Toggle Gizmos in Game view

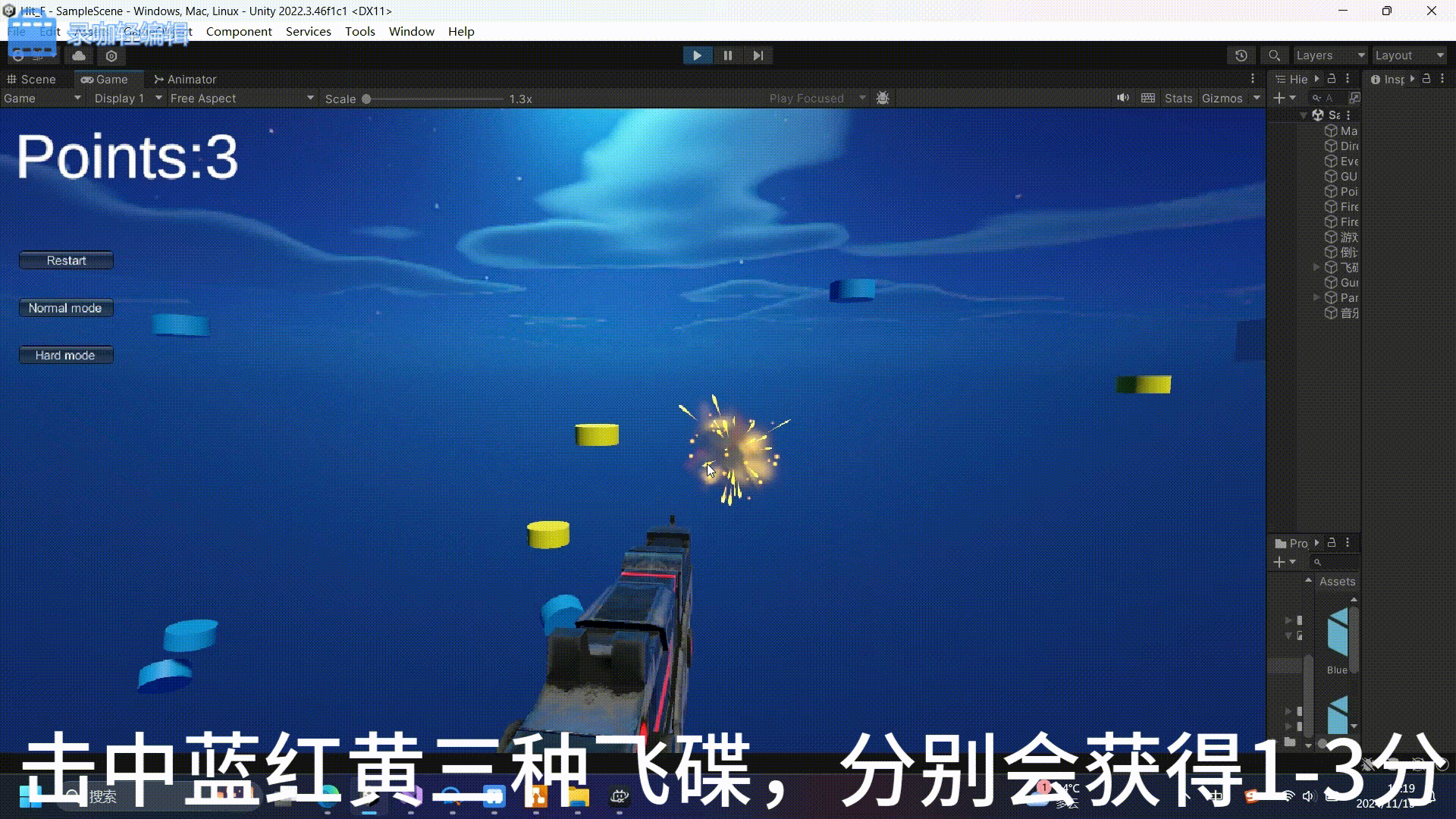point(1222,99)
